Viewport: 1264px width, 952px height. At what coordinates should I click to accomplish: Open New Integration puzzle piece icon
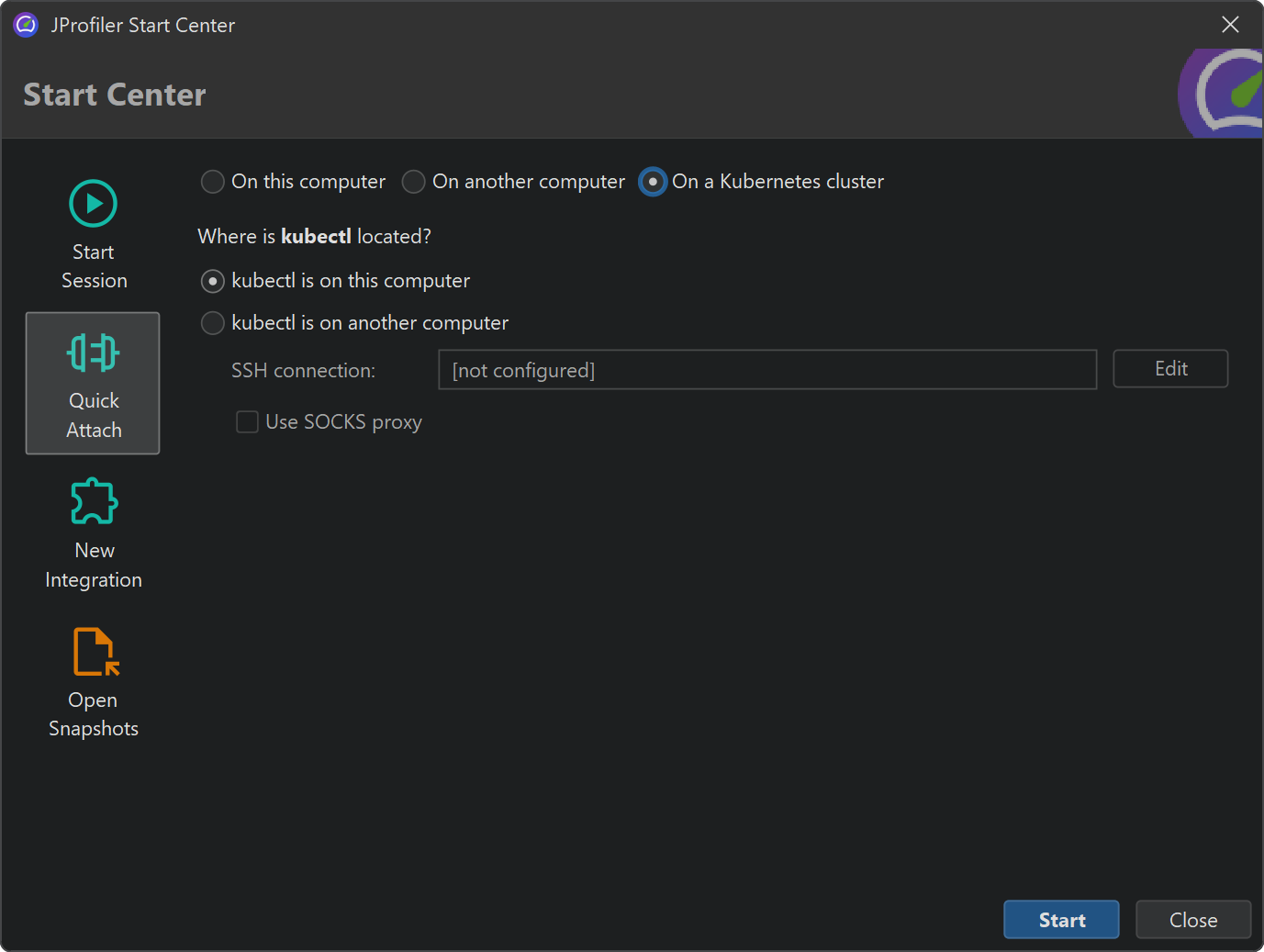[94, 501]
